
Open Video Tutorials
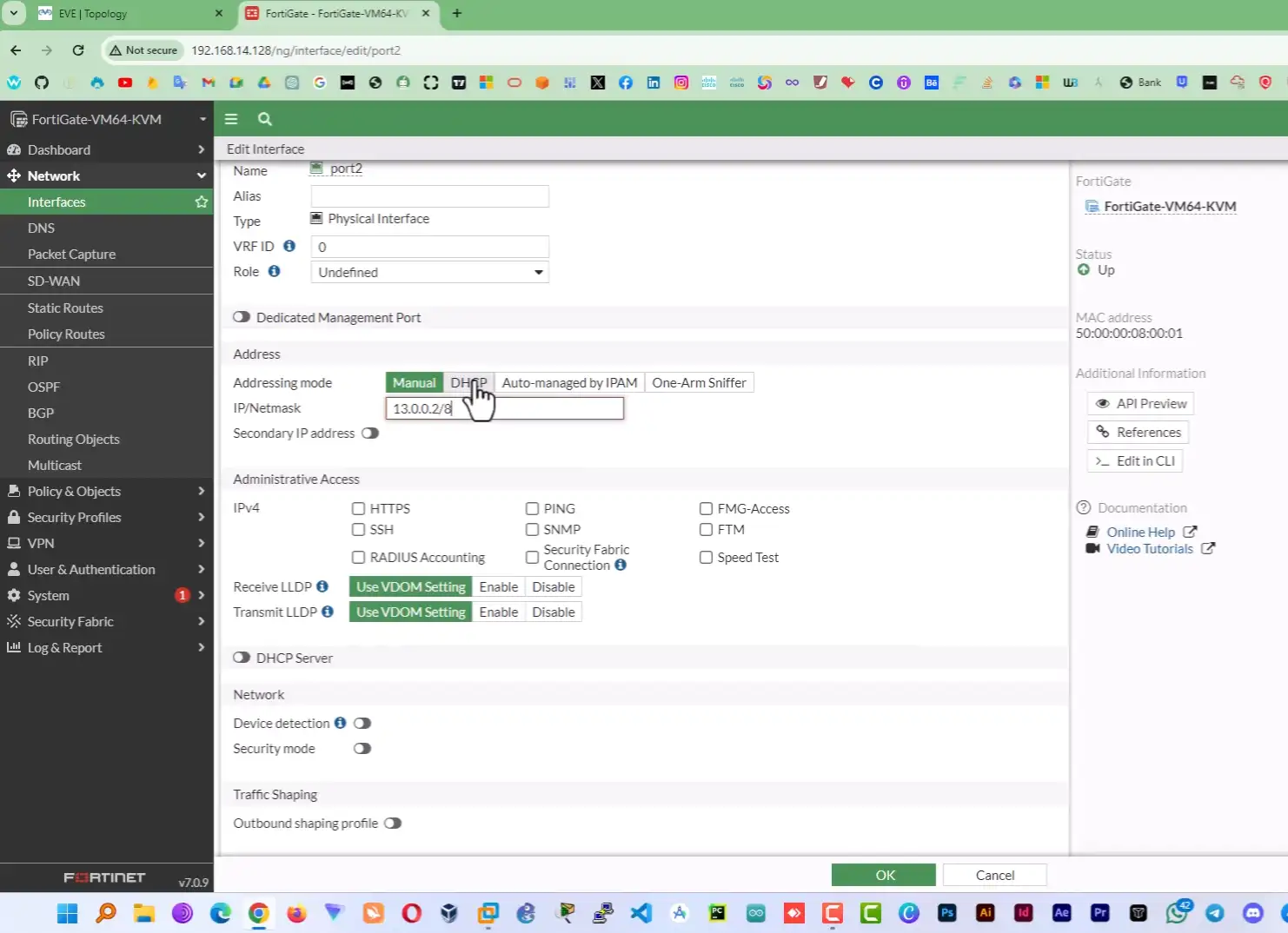click(x=1149, y=548)
